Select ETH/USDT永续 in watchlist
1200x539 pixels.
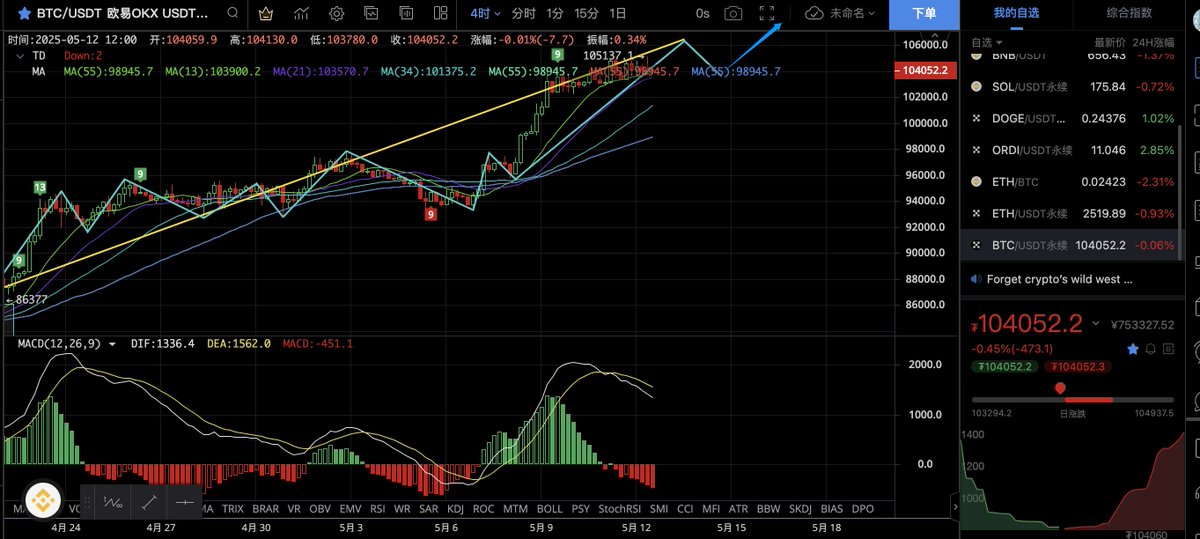click(1072, 213)
